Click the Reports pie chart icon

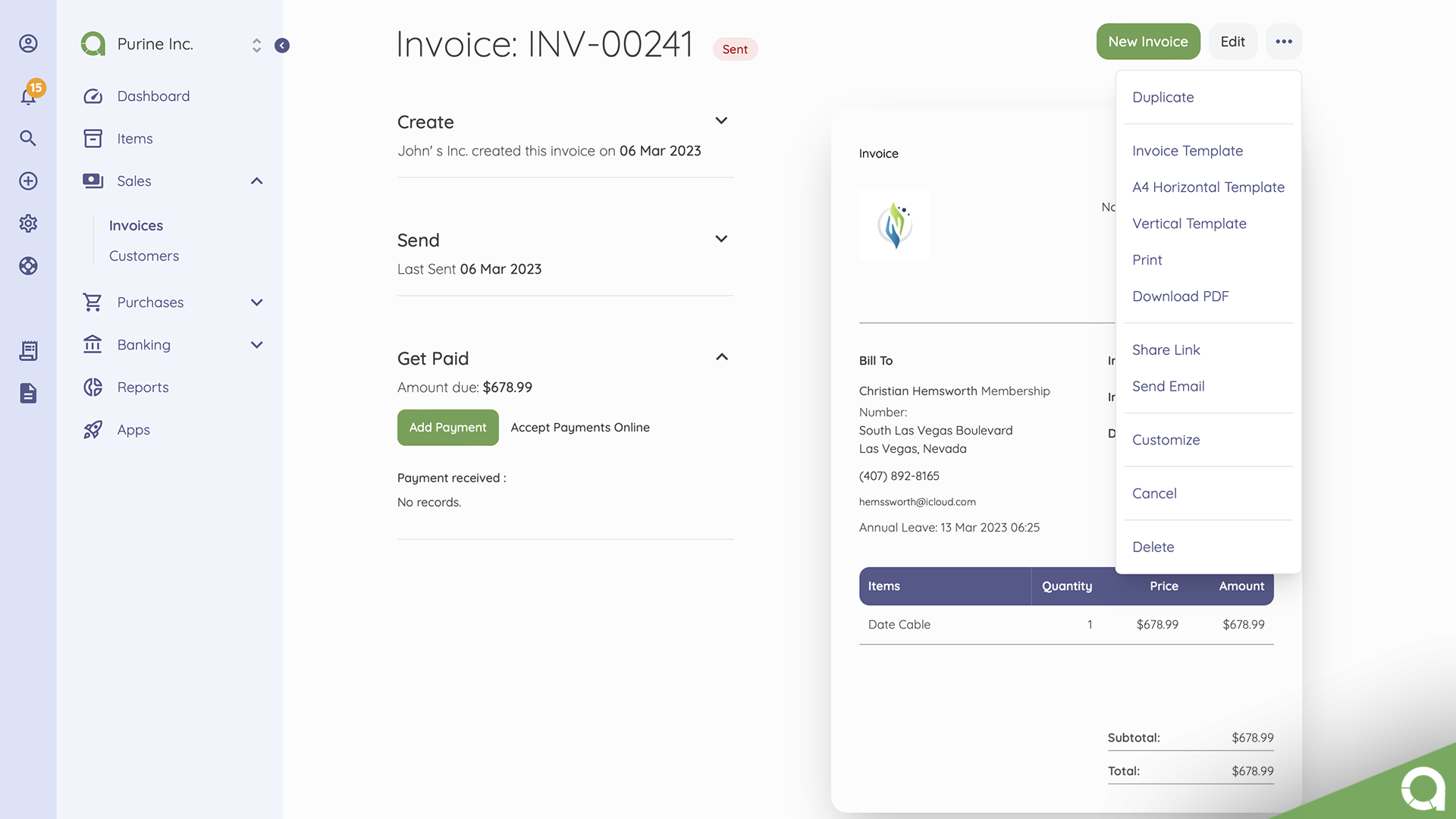tap(93, 388)
